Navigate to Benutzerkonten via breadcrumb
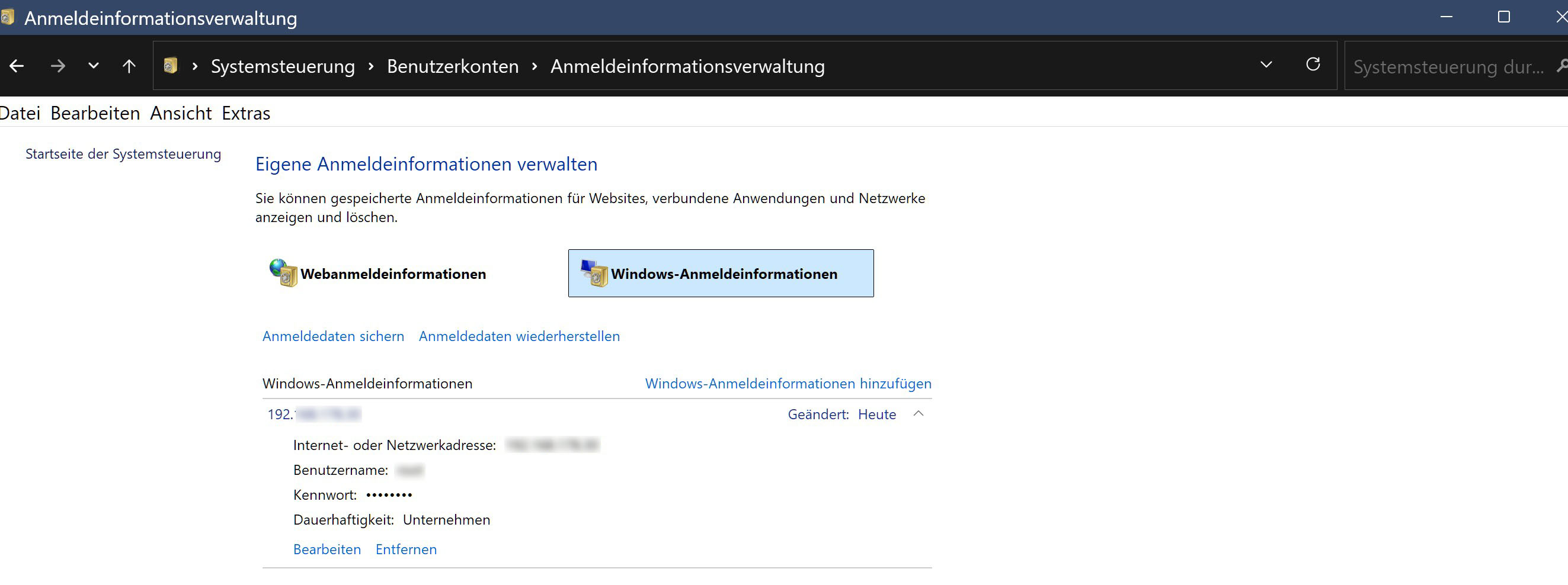The image size is (1568, 585). (x=452, y=66)
